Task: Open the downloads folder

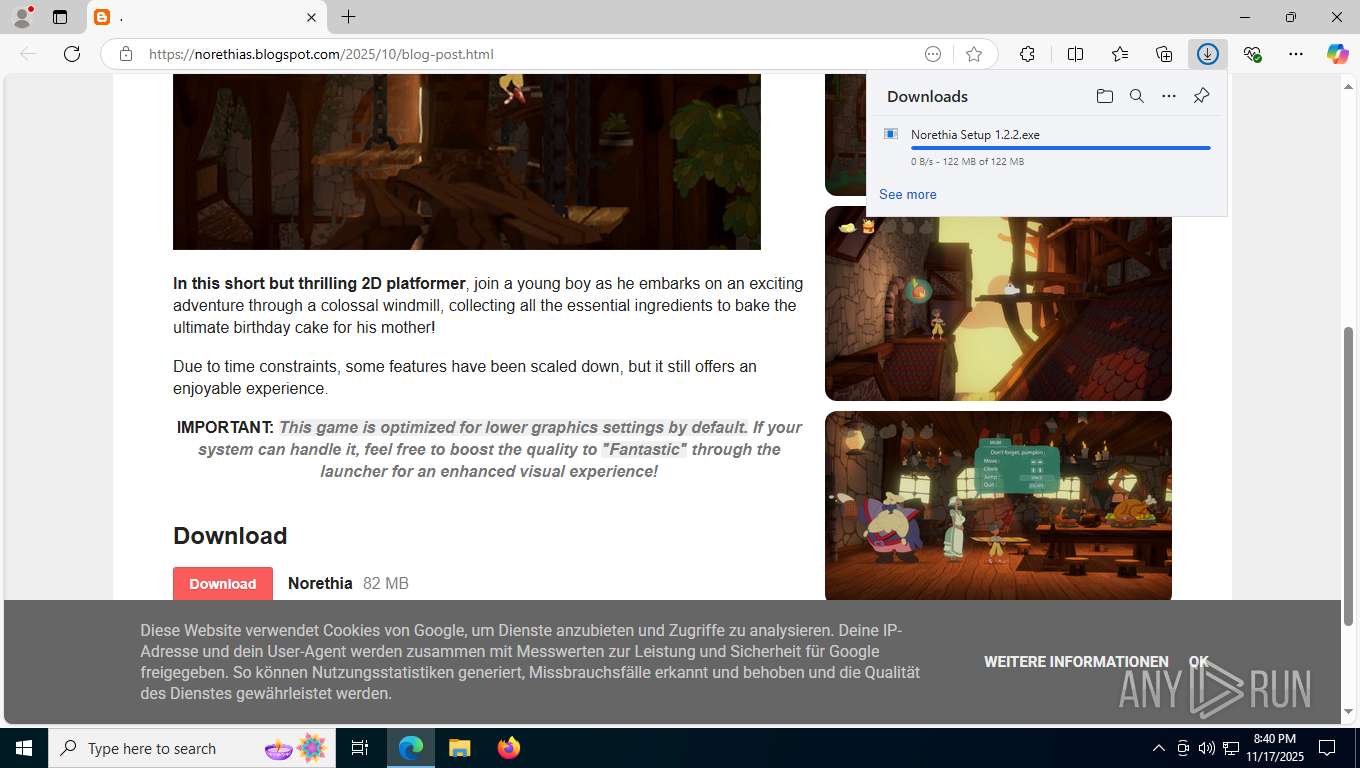Action: tap(1105, 96)
